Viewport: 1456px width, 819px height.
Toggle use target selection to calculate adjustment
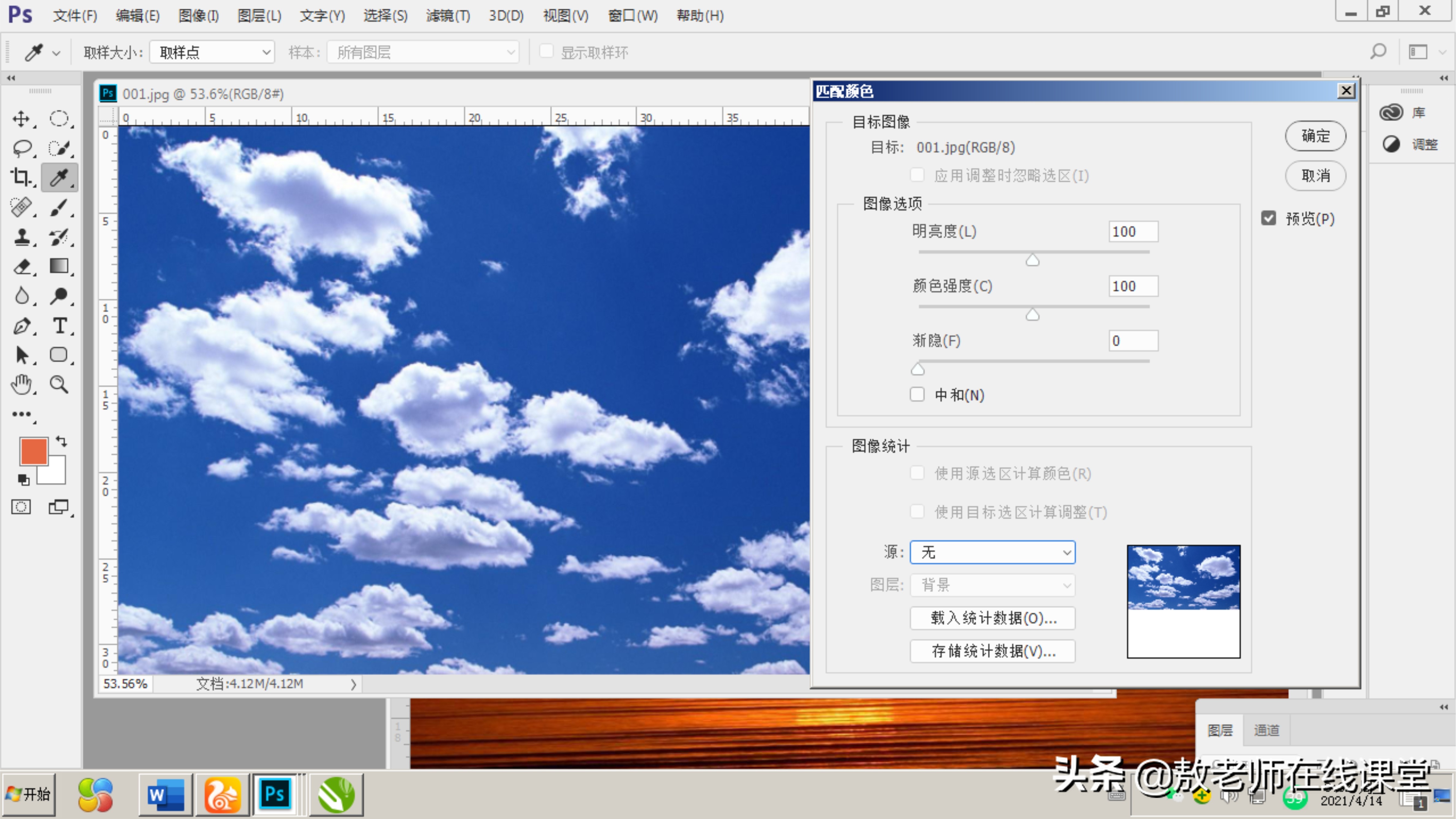[917, 512]
